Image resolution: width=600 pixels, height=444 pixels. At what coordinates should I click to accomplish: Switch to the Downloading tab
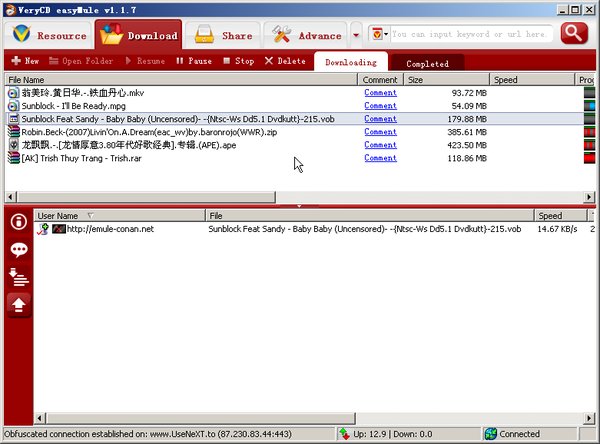(351, 62)
